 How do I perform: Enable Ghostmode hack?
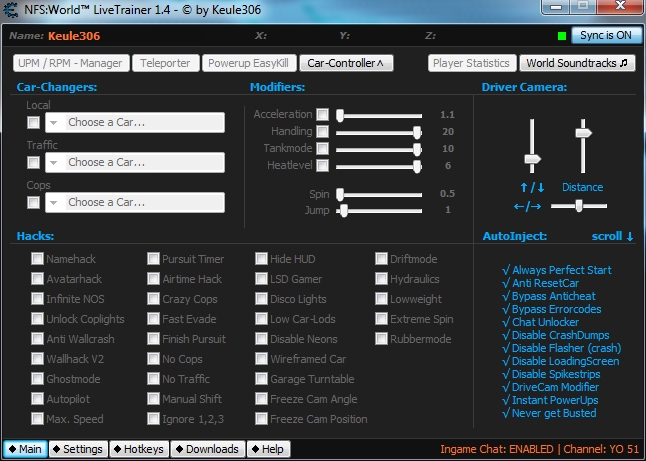pos(37,379)
